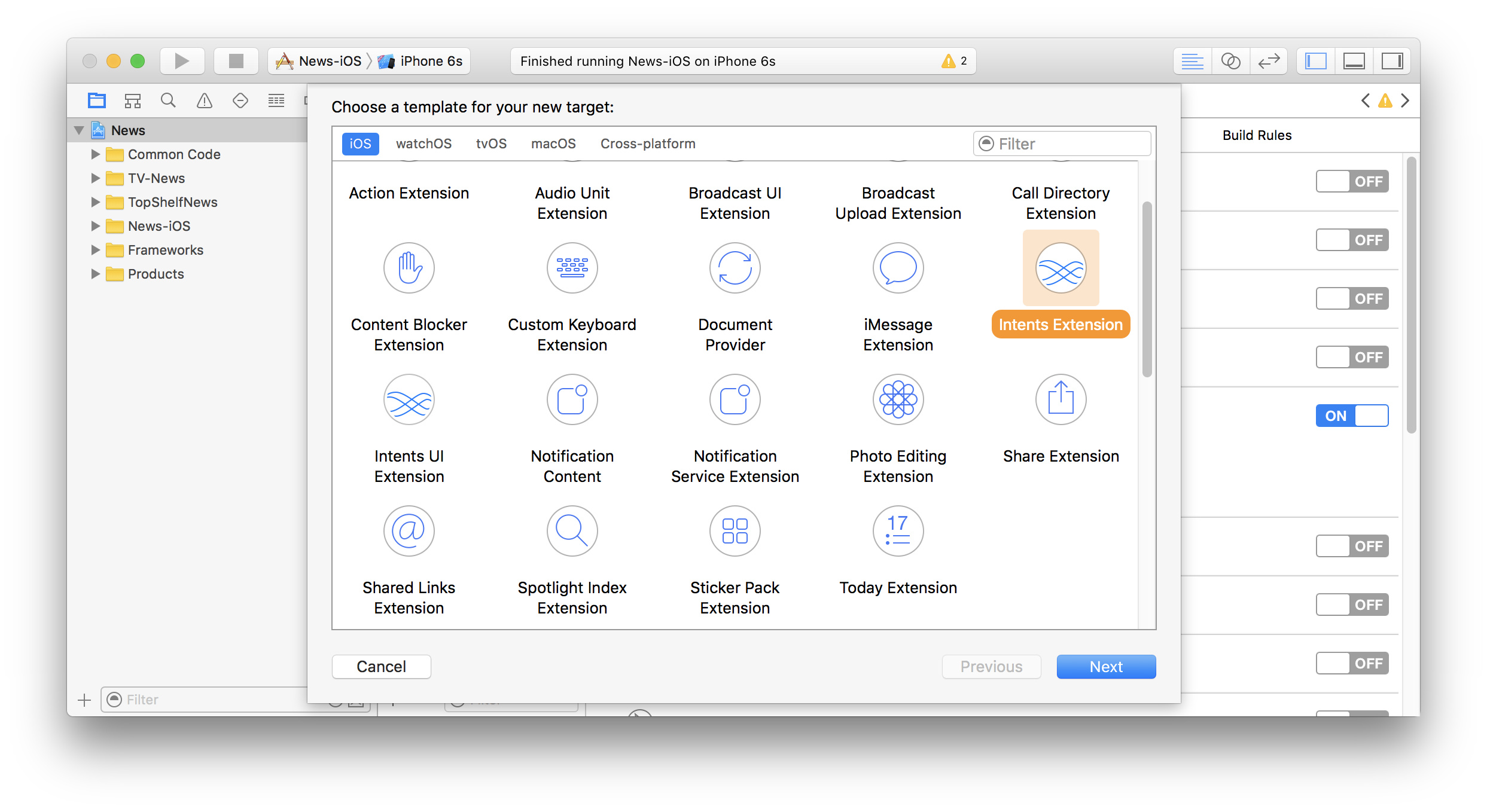Choose the Custom Keyboard Extension template
This screenshot has height=812, width=1487.
(572, 268)
